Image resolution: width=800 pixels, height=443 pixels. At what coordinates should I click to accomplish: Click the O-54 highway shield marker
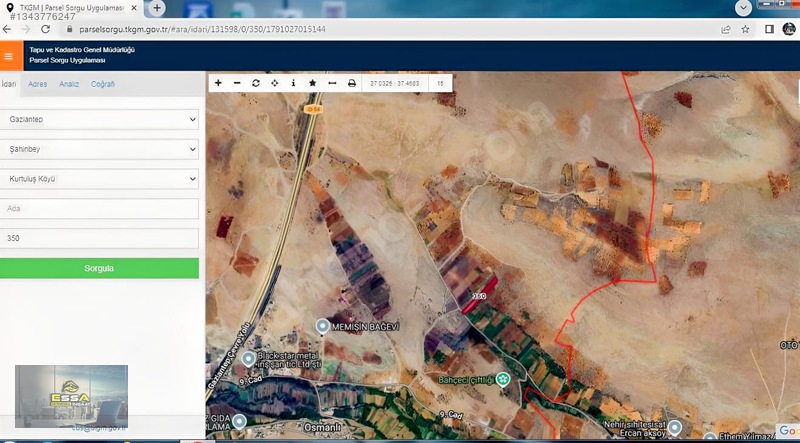pos(313,109)
